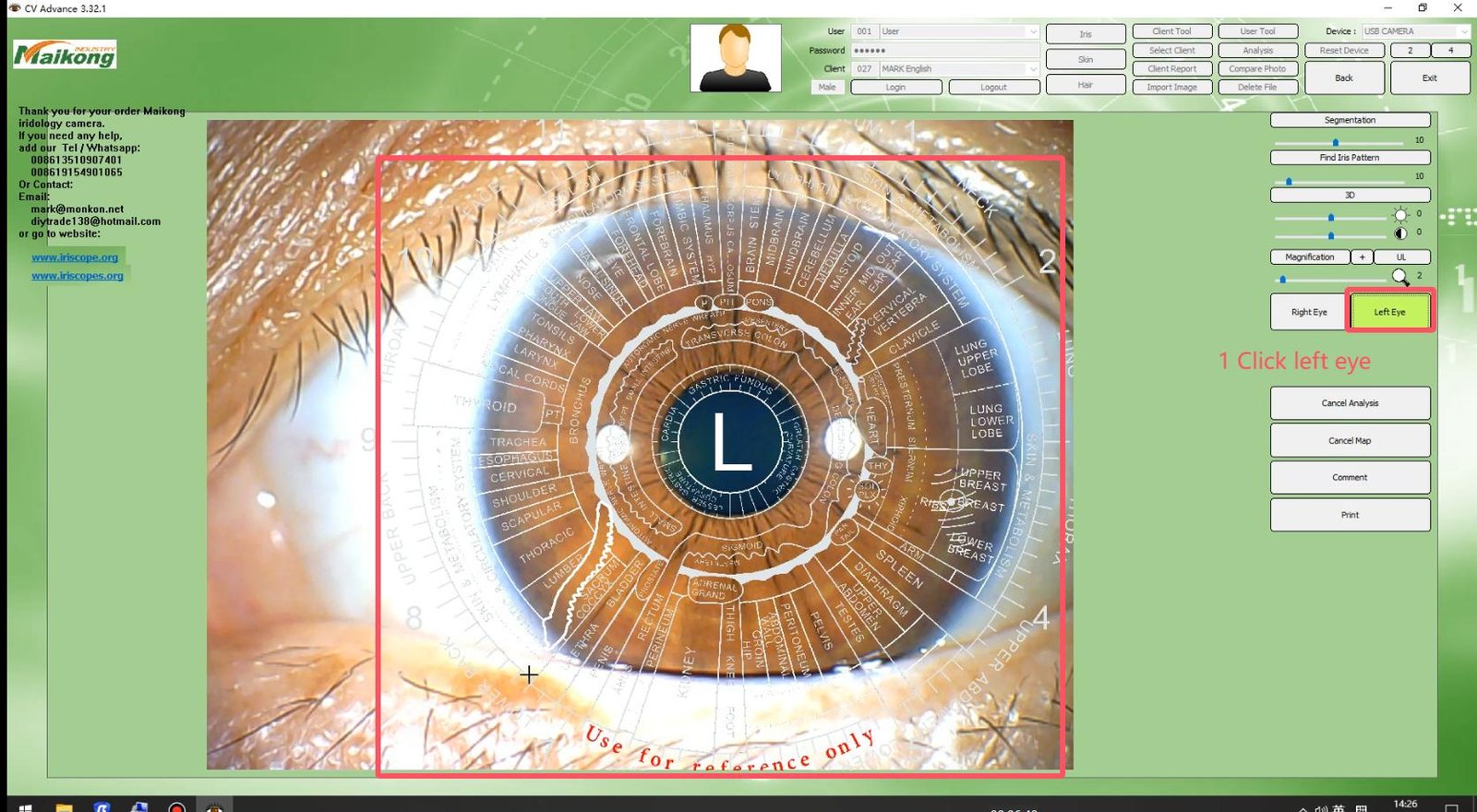Click the Compare Photo button
This screenshot has width=1477, height=812.
click(x=1257, y=68)
